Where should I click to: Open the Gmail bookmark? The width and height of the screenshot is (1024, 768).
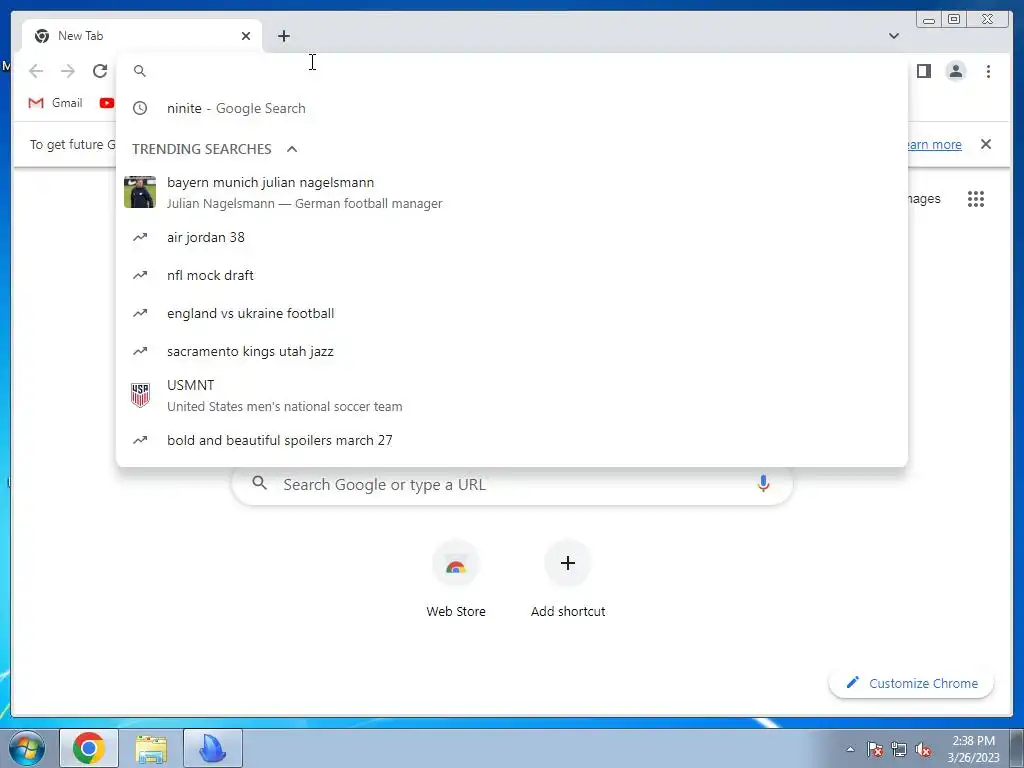point(56,103)
